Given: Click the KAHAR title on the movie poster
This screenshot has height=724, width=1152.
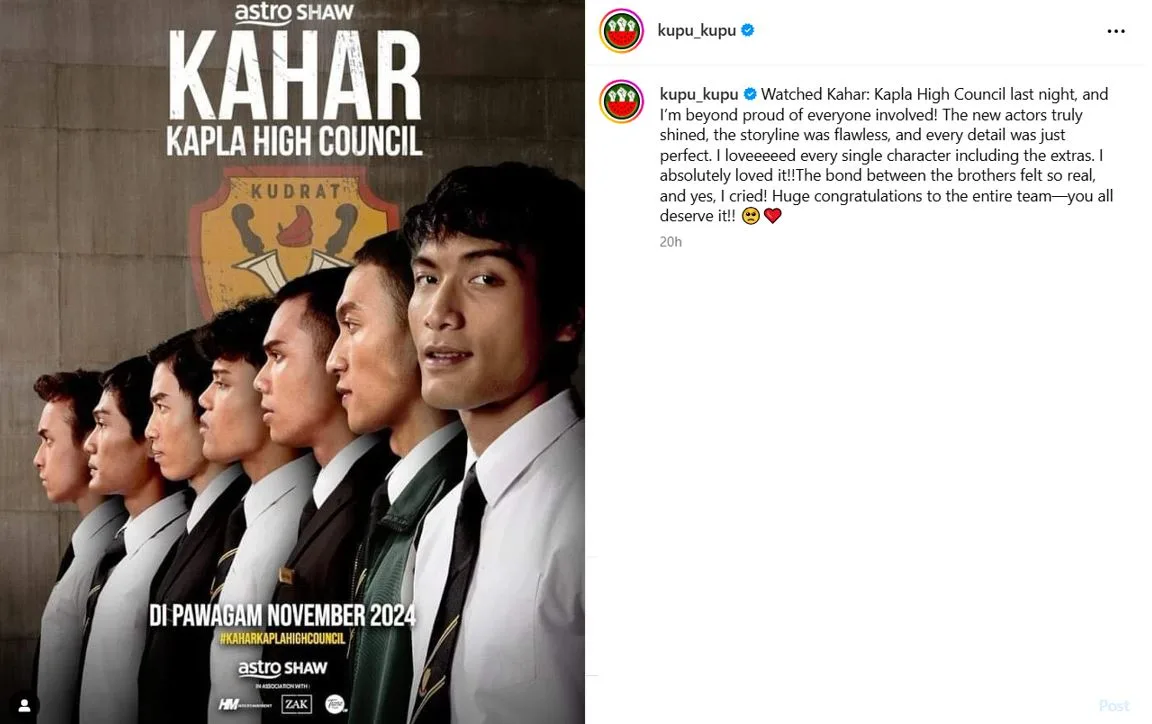Looking at the screenshot, I should (295, 76).
